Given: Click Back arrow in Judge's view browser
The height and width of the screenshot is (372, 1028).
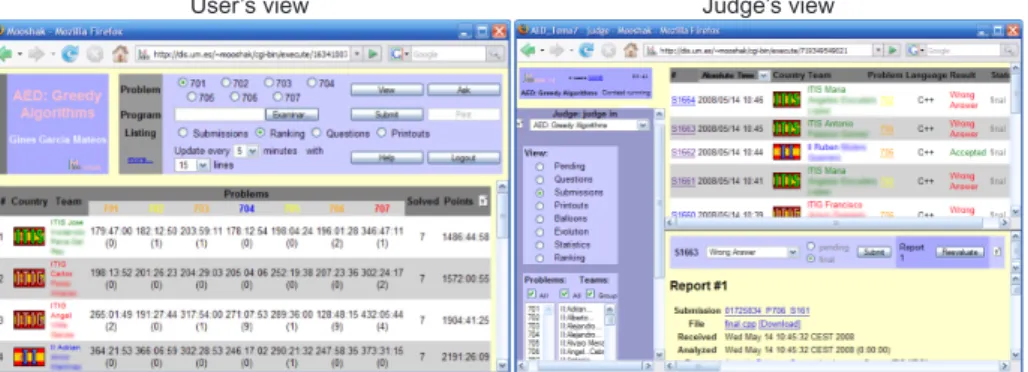Looking at the screenshot, I should pyautogui.click(x=528, y=50).
